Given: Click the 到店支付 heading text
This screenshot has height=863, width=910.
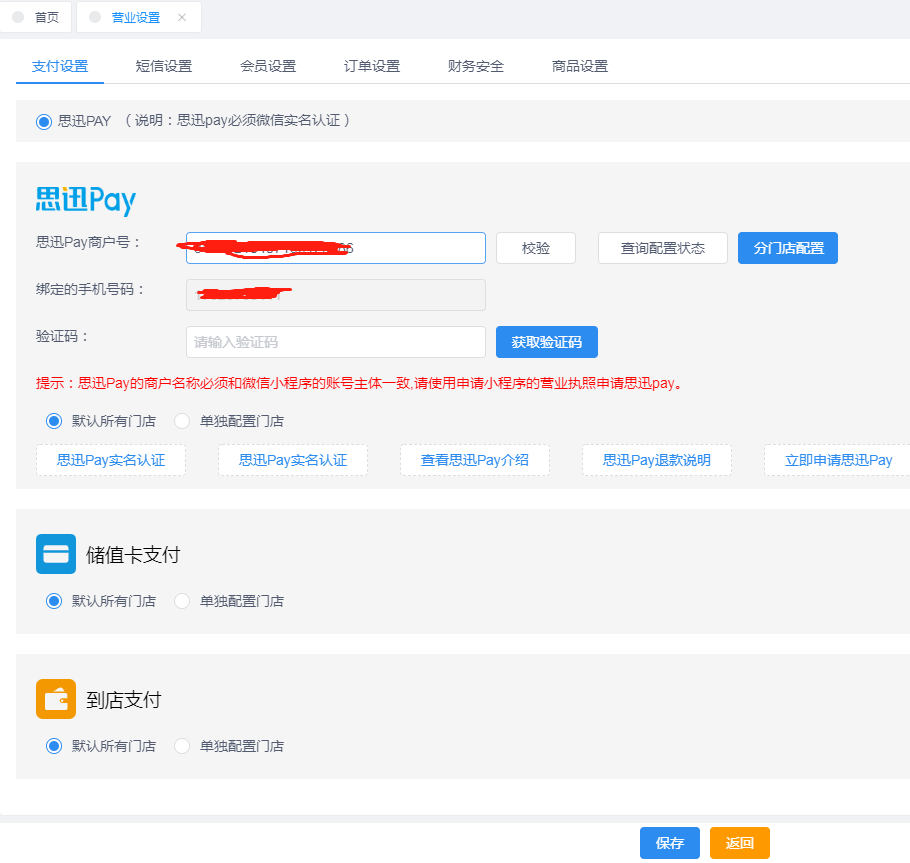Looking at the screenshot, I should pos(124,700).
